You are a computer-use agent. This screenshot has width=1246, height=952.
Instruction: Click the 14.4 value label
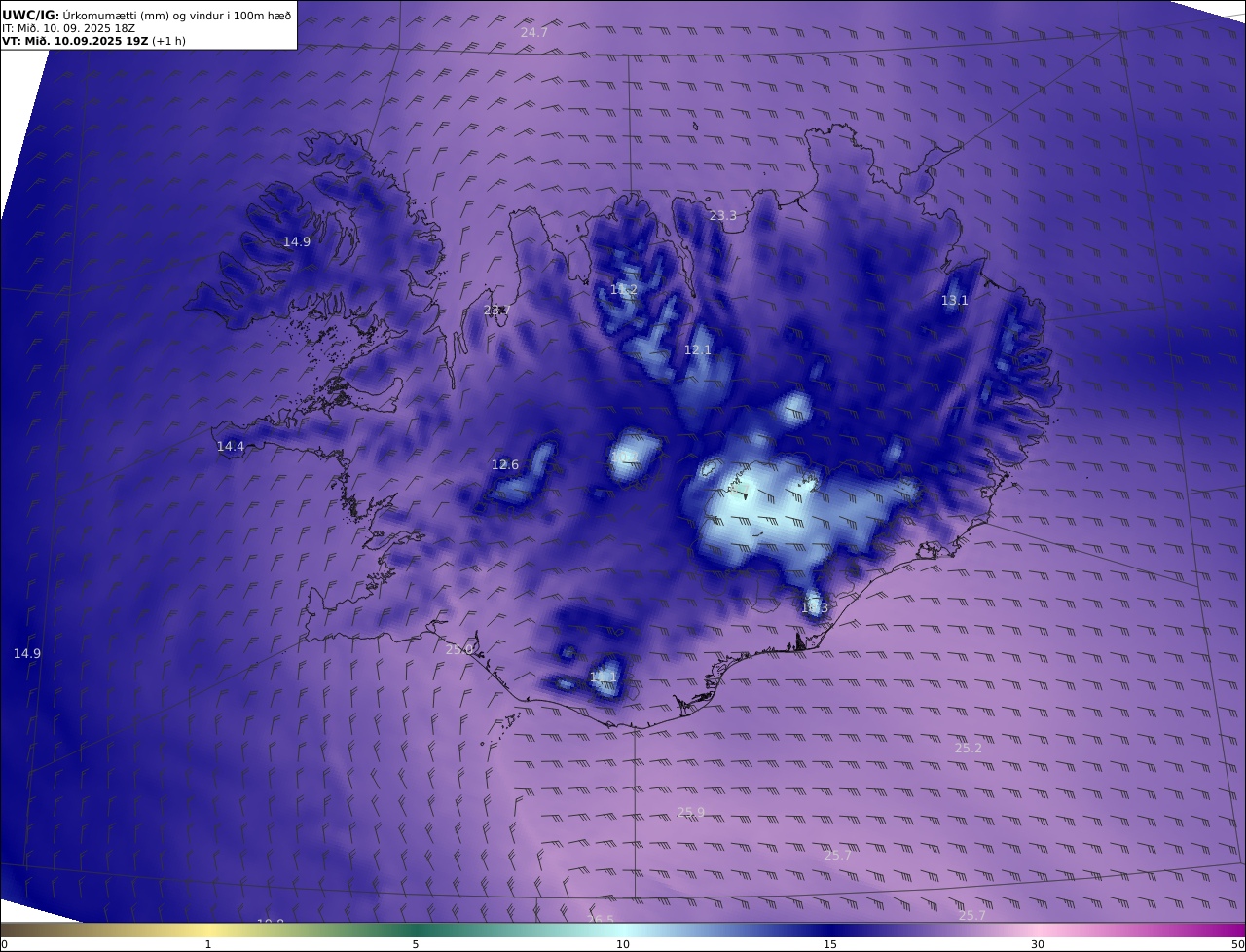(231, 446)
